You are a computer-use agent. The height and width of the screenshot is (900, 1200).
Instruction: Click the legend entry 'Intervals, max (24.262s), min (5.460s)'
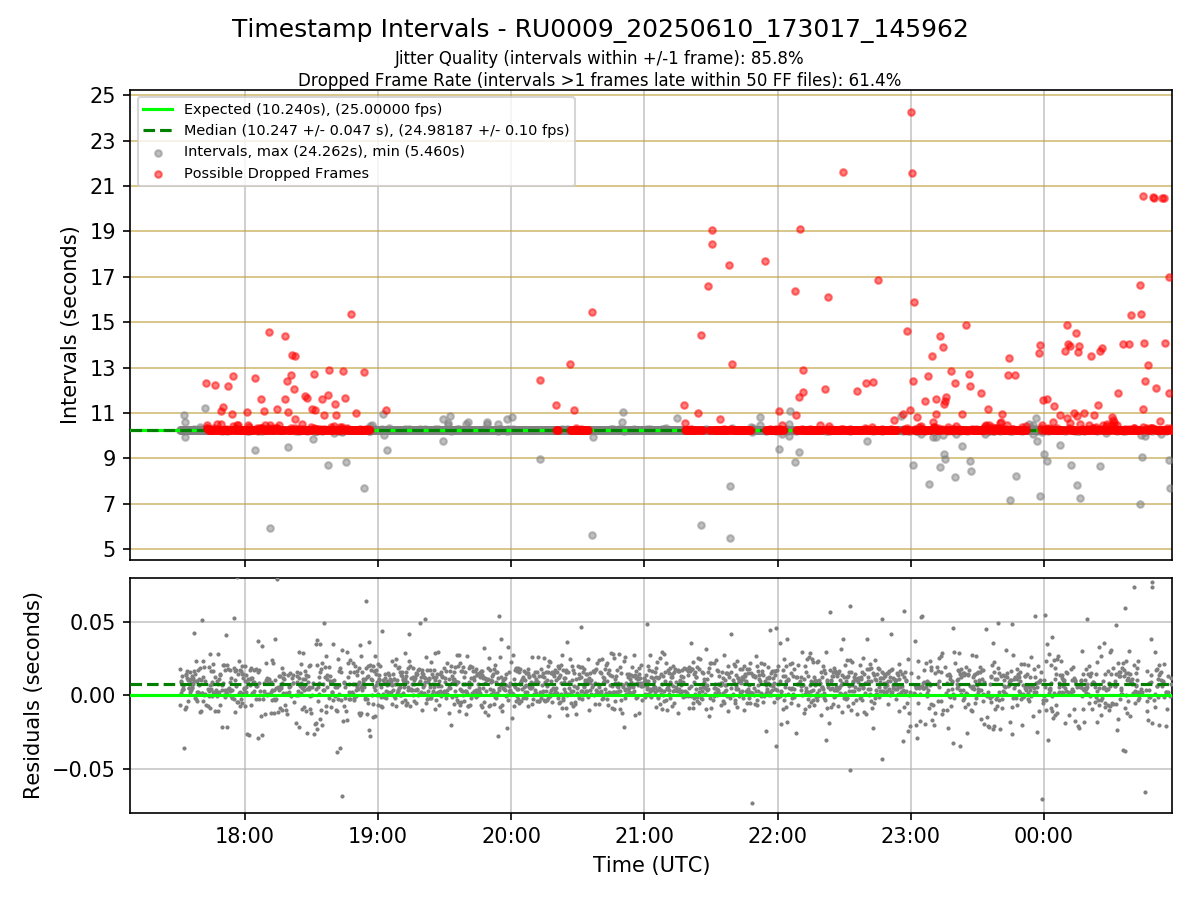[324, 151]
